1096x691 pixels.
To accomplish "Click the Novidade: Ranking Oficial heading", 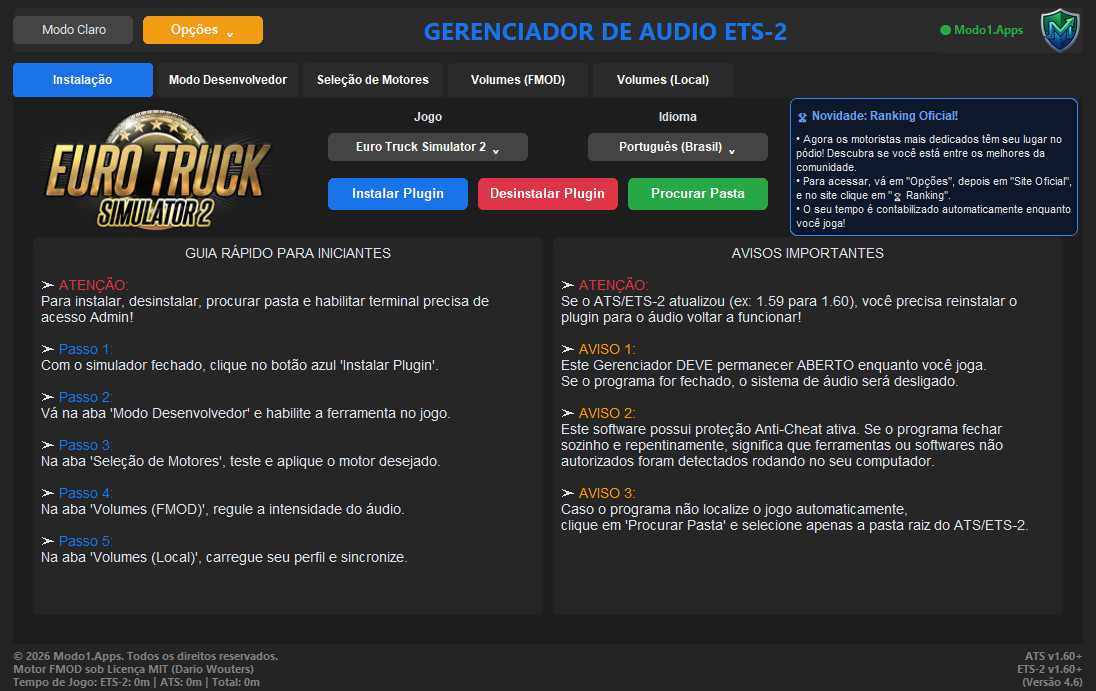I will (884, 116).
